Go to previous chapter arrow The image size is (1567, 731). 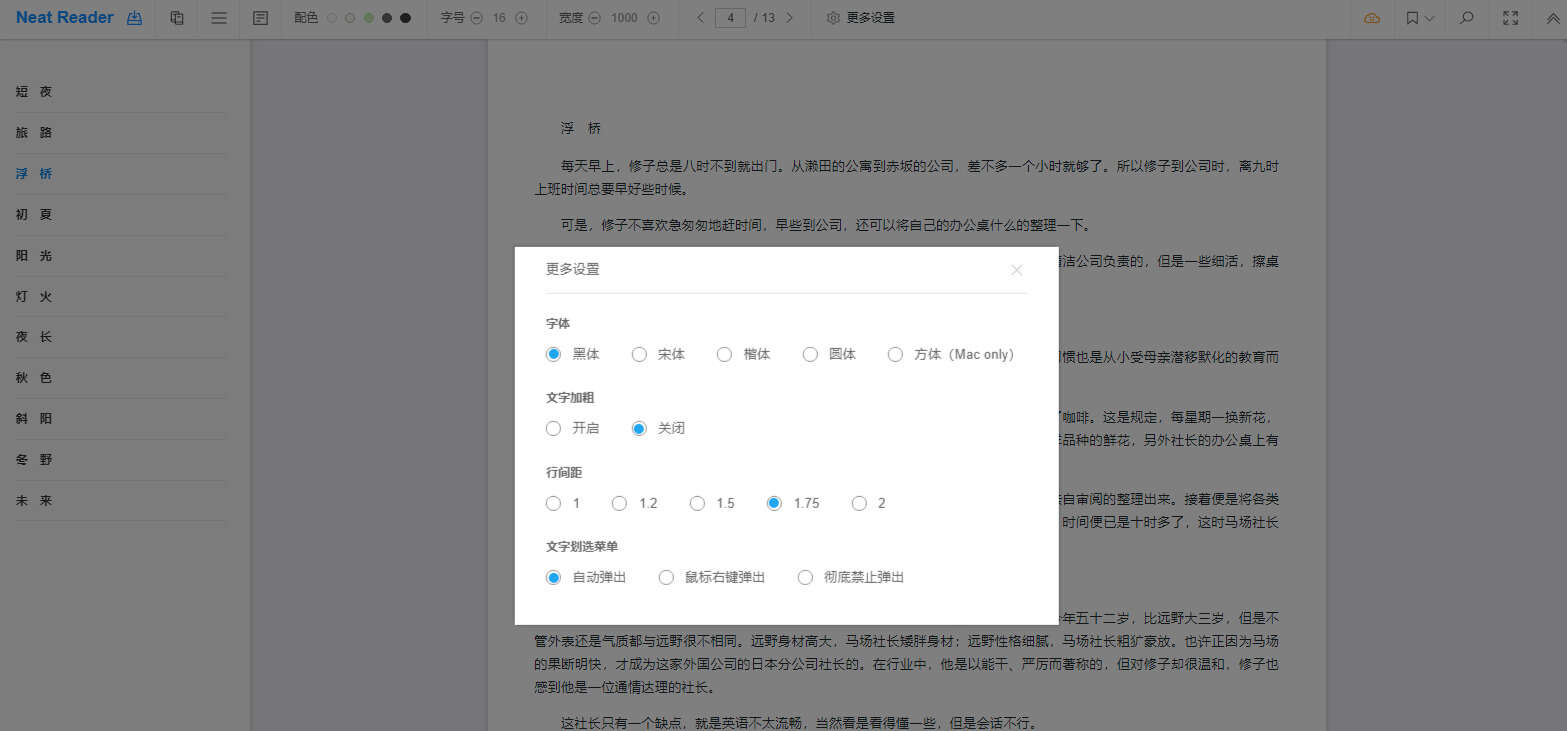700,18
